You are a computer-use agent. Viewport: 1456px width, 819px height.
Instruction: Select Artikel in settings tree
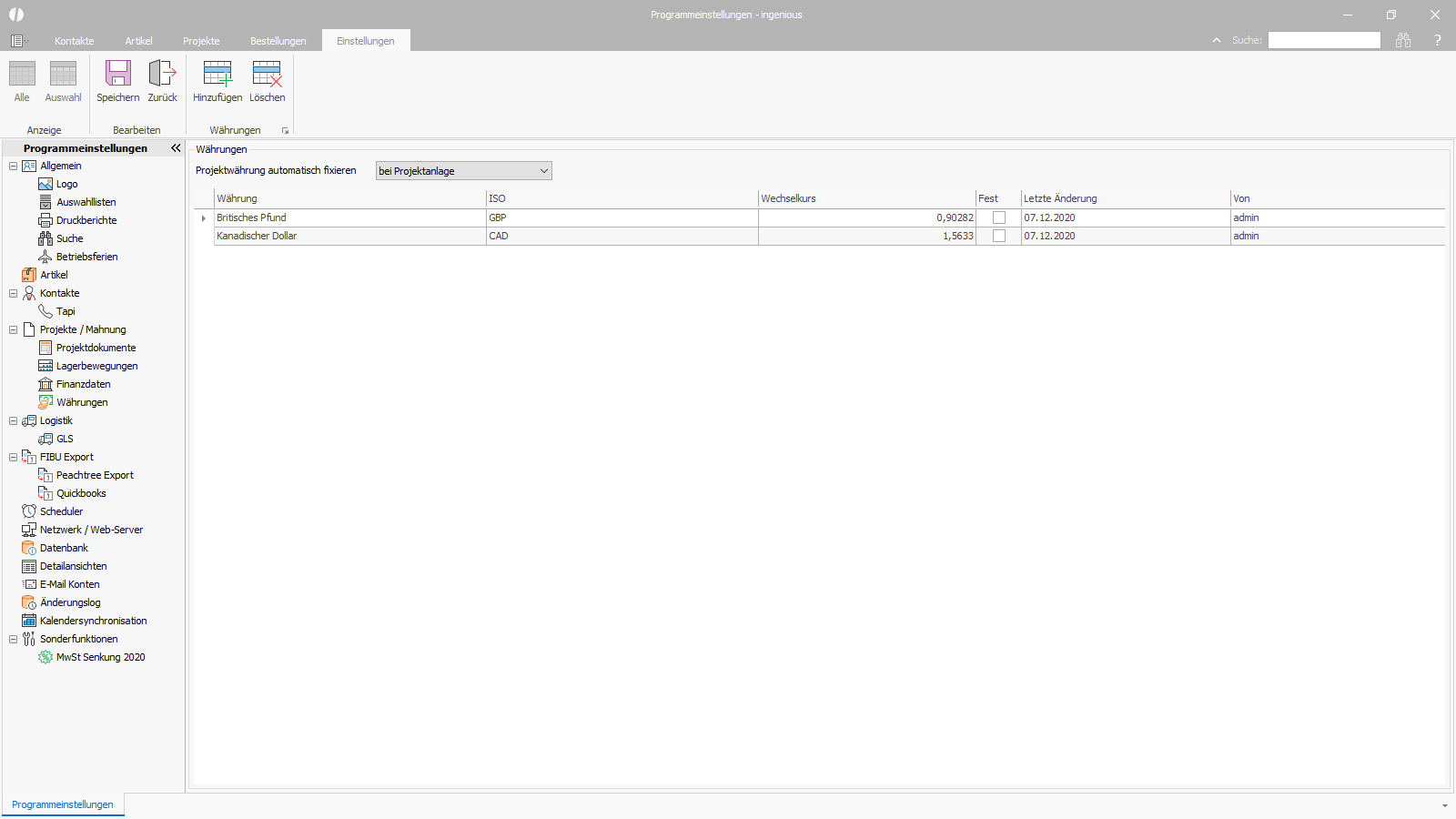click(54, 275)
